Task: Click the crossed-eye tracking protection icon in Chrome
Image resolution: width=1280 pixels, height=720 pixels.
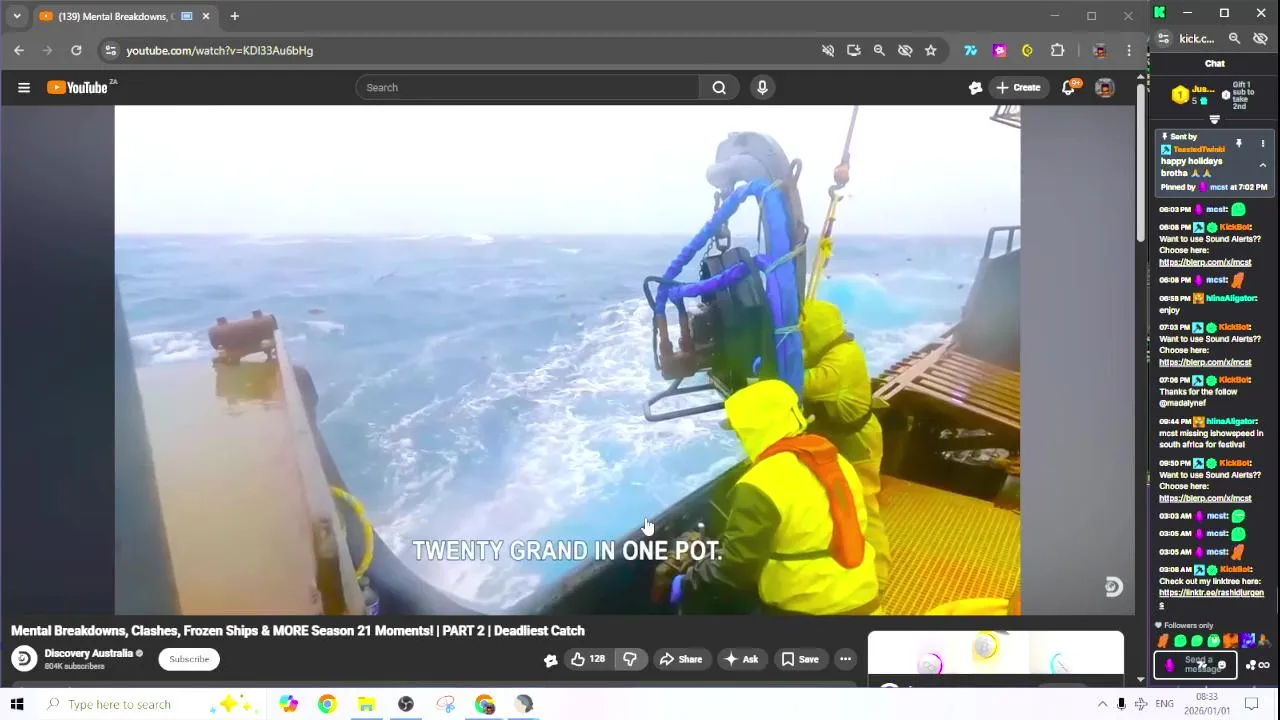Action: tap(905, 50)
